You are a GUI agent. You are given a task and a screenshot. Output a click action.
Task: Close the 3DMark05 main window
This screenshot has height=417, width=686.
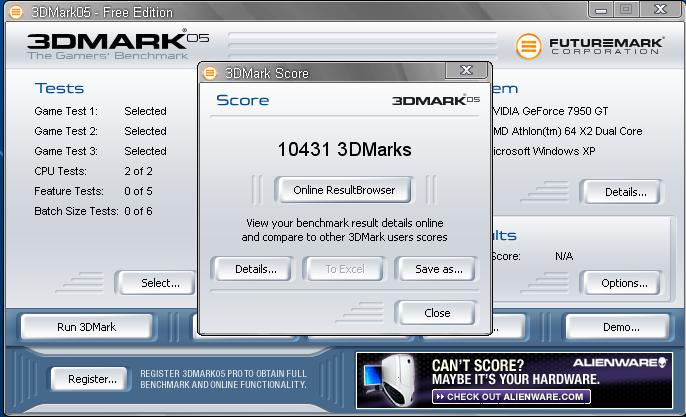tap(660, 9)
